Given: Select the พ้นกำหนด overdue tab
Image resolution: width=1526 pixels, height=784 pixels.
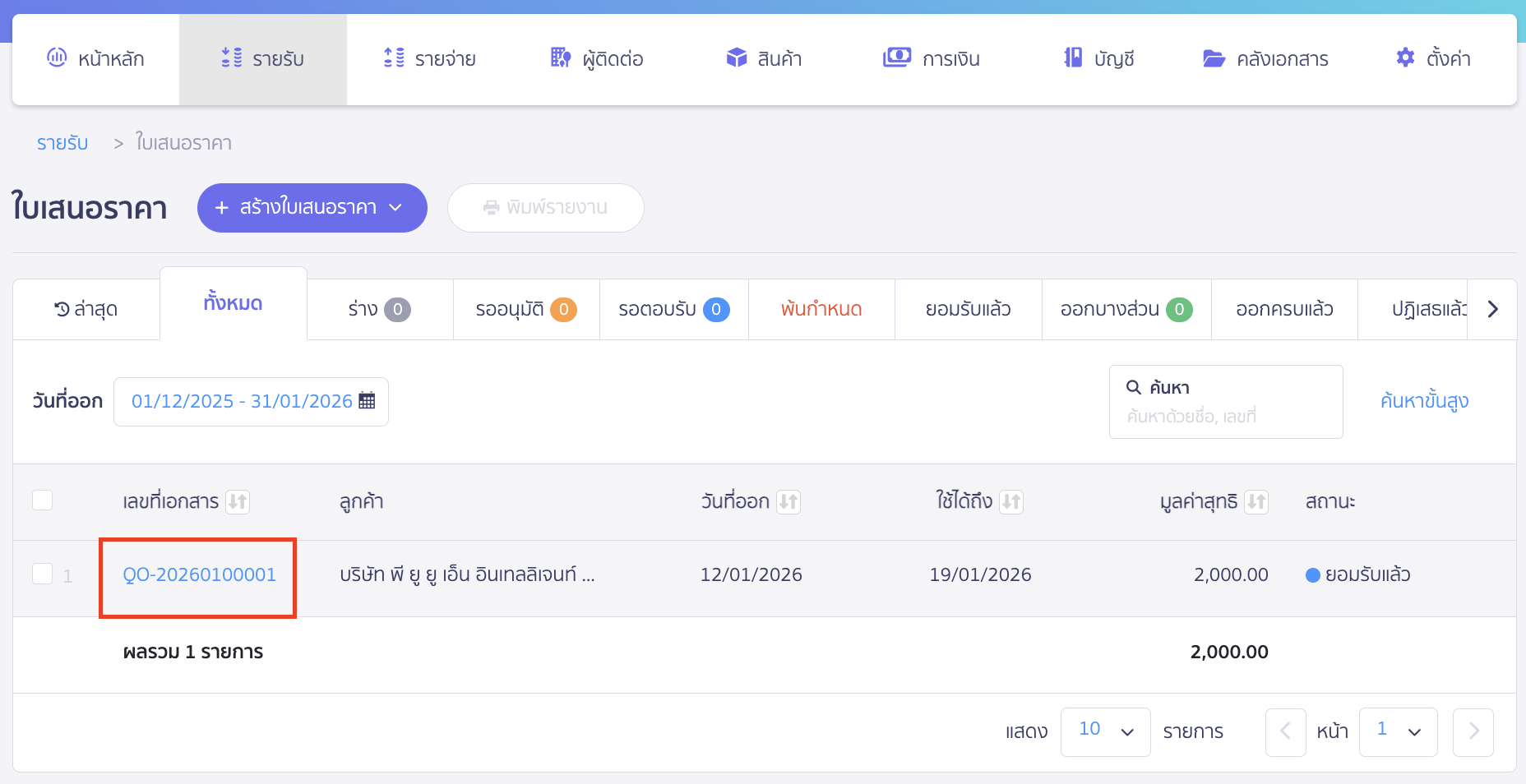Looking at the screenshot, I should [821, 310].
